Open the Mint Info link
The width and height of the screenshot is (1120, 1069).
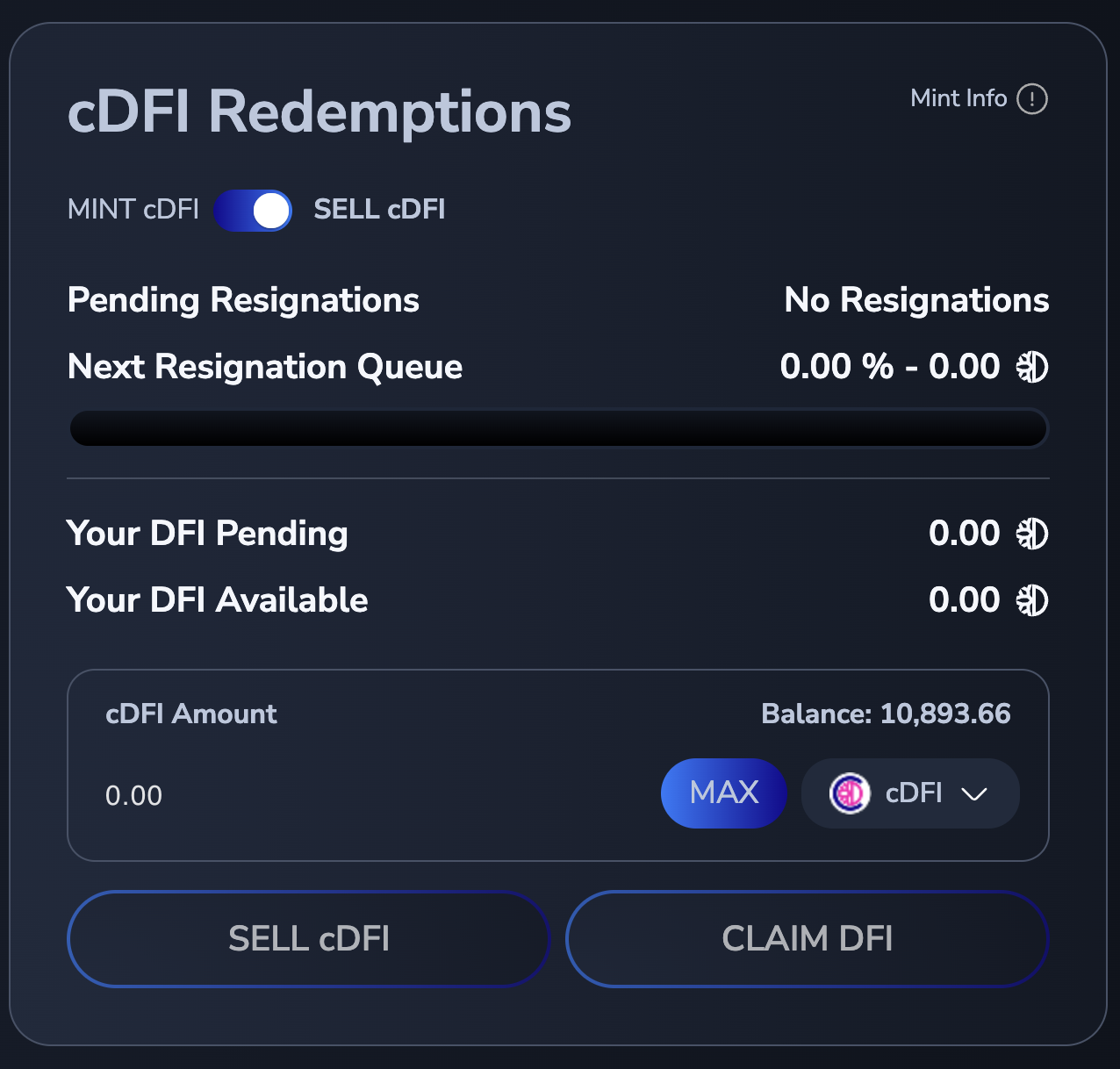(x=958, y=98)
